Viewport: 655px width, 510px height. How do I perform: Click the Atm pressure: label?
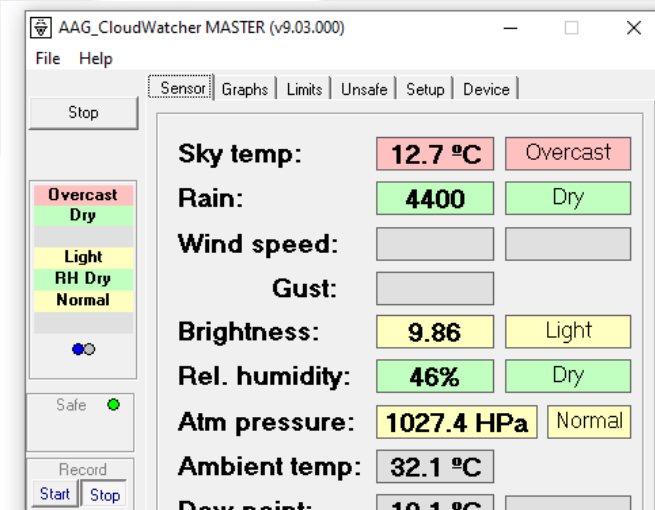(x=266, y=422)
